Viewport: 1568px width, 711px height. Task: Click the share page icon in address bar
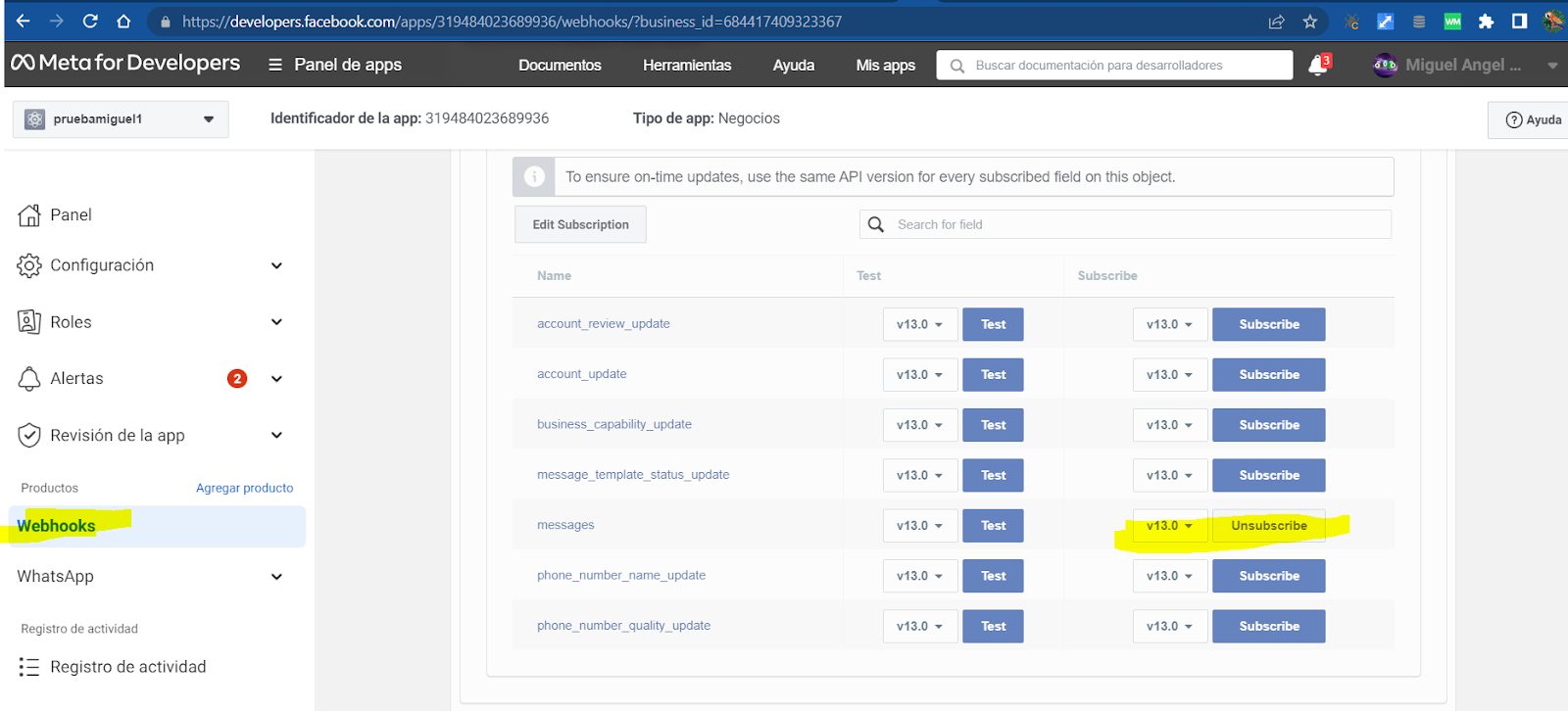[x=1276, y=22]
